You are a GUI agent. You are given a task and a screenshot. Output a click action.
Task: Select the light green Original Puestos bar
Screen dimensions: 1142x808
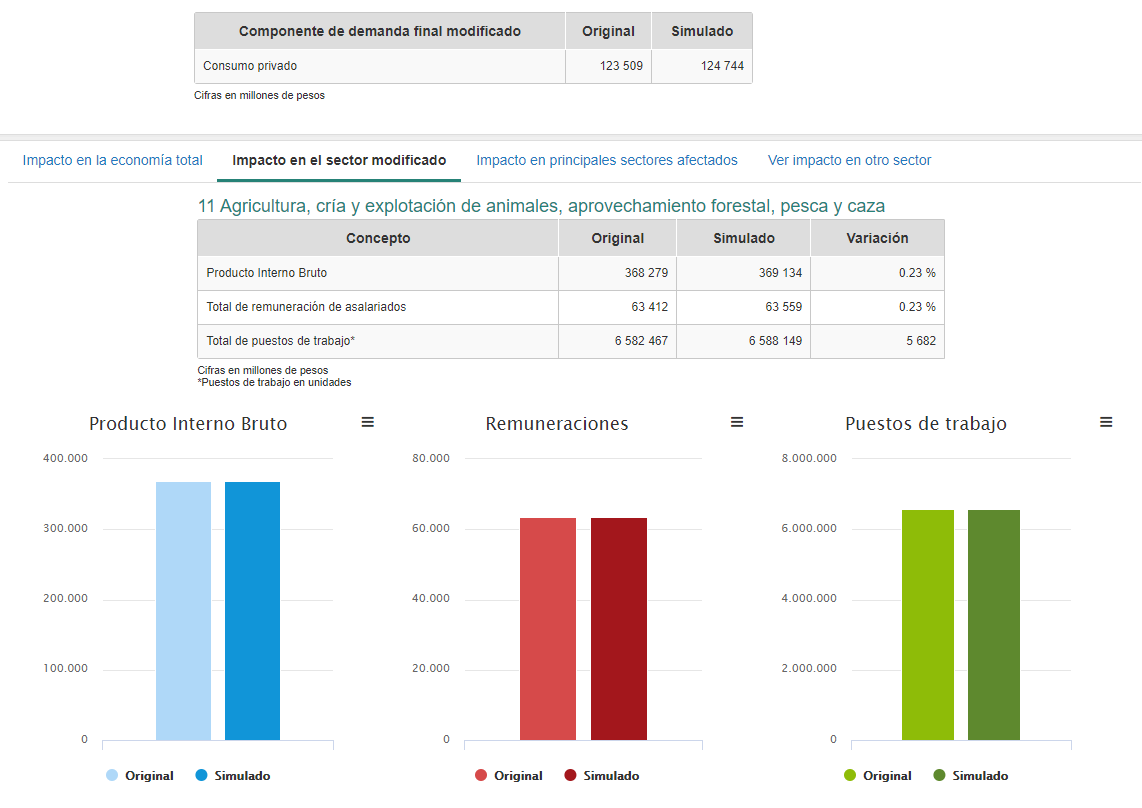click(928, 625)
